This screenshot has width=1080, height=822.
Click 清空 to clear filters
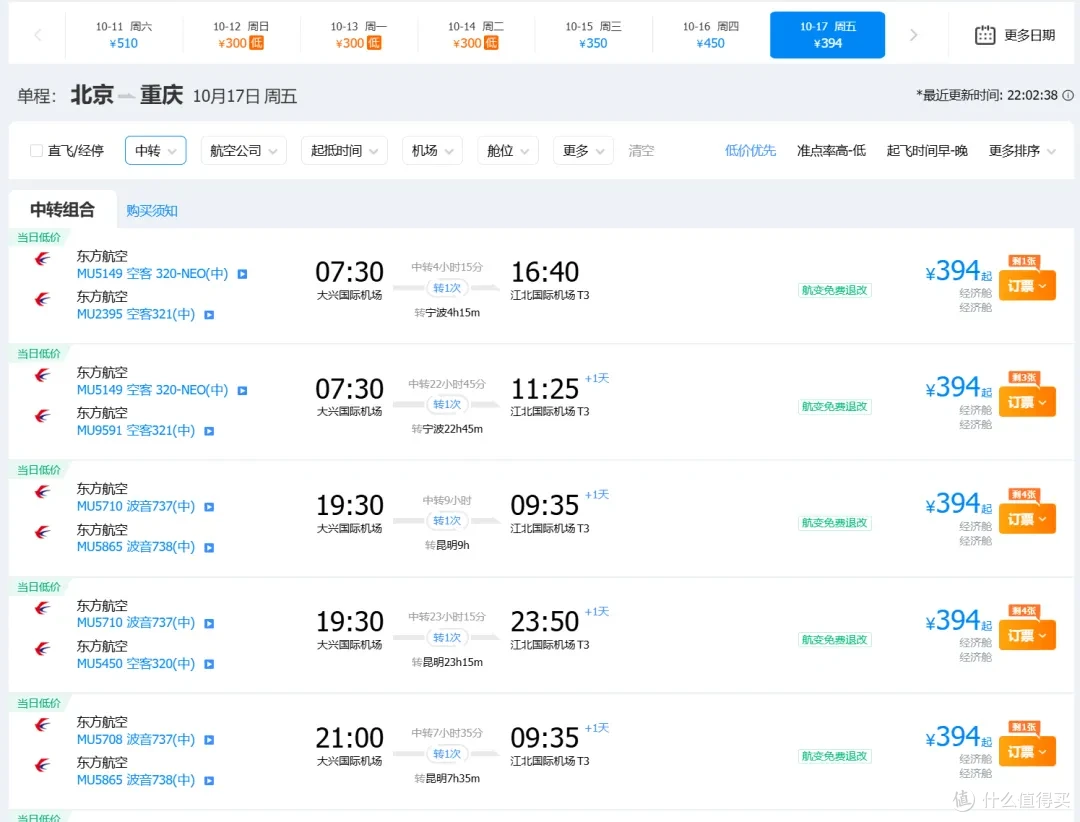tap(641, 150)
